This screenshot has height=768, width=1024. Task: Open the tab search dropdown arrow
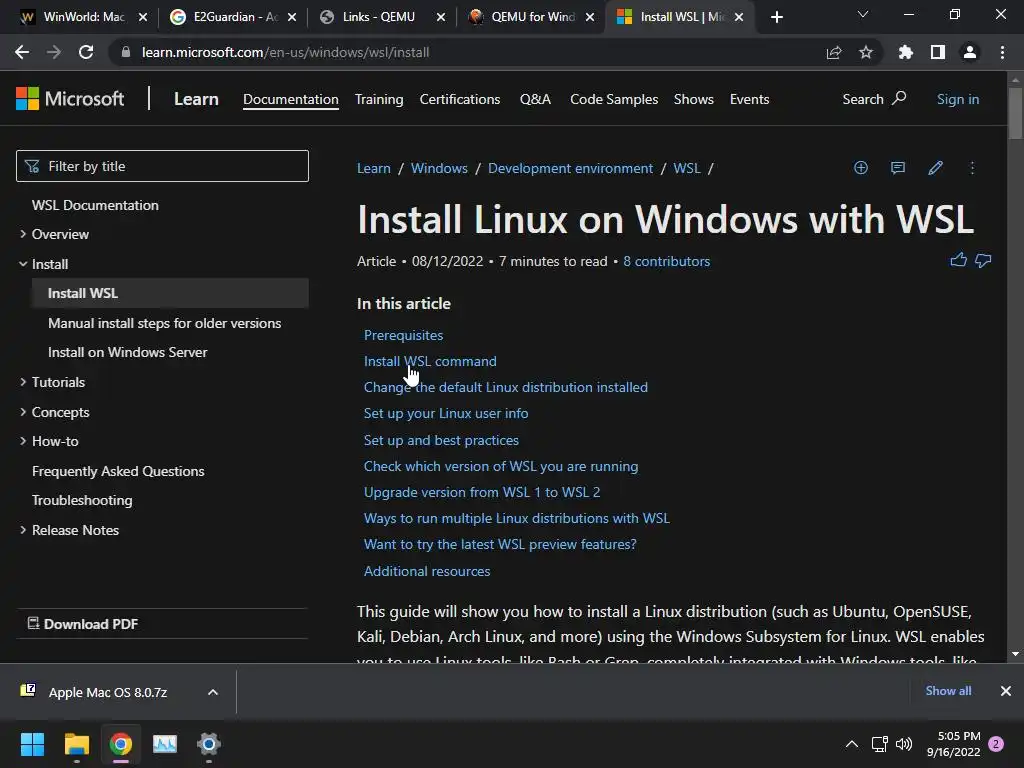tap(863, 14)
